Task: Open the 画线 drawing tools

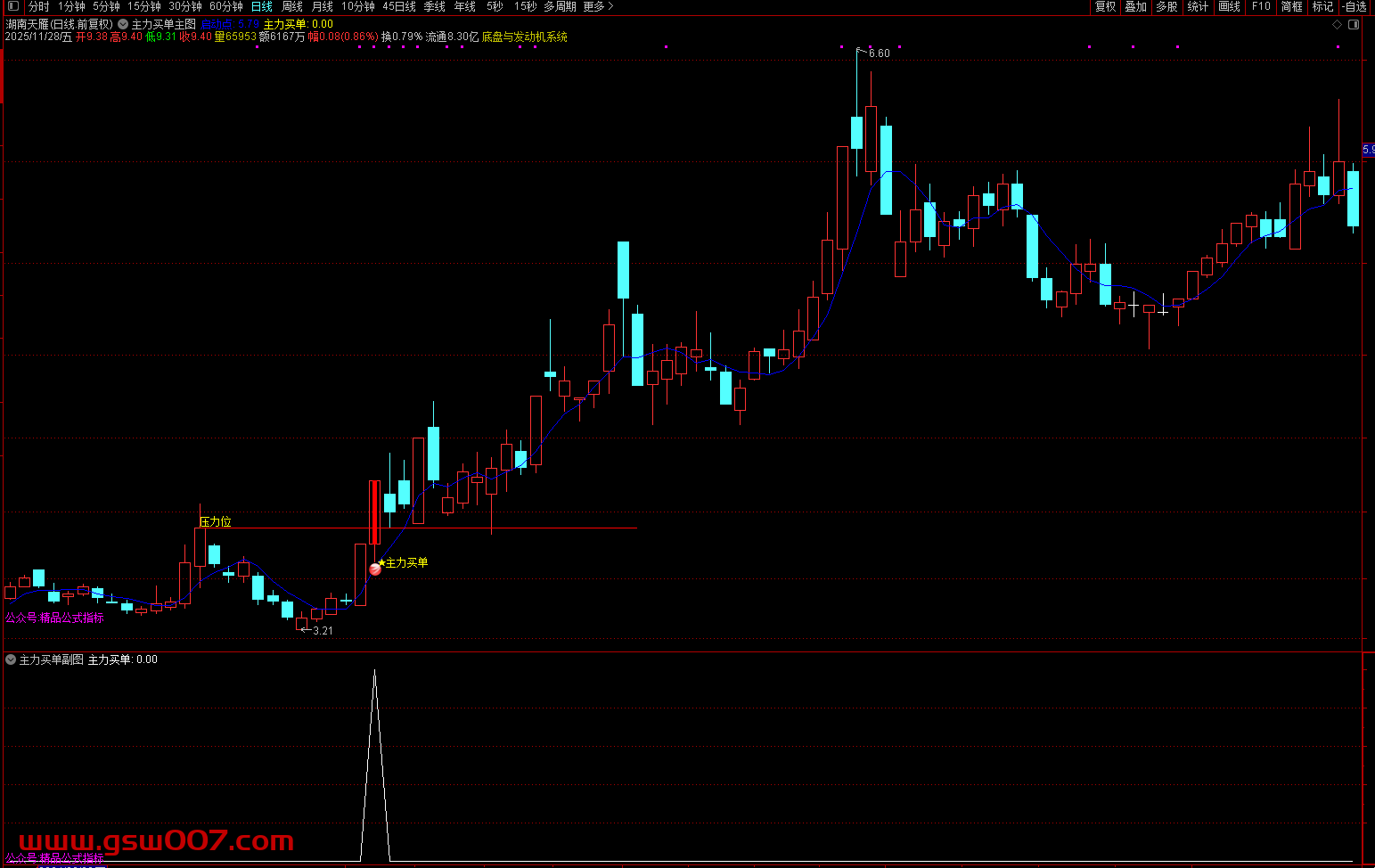Action: pyautogui.click(x=1229, y=6)
